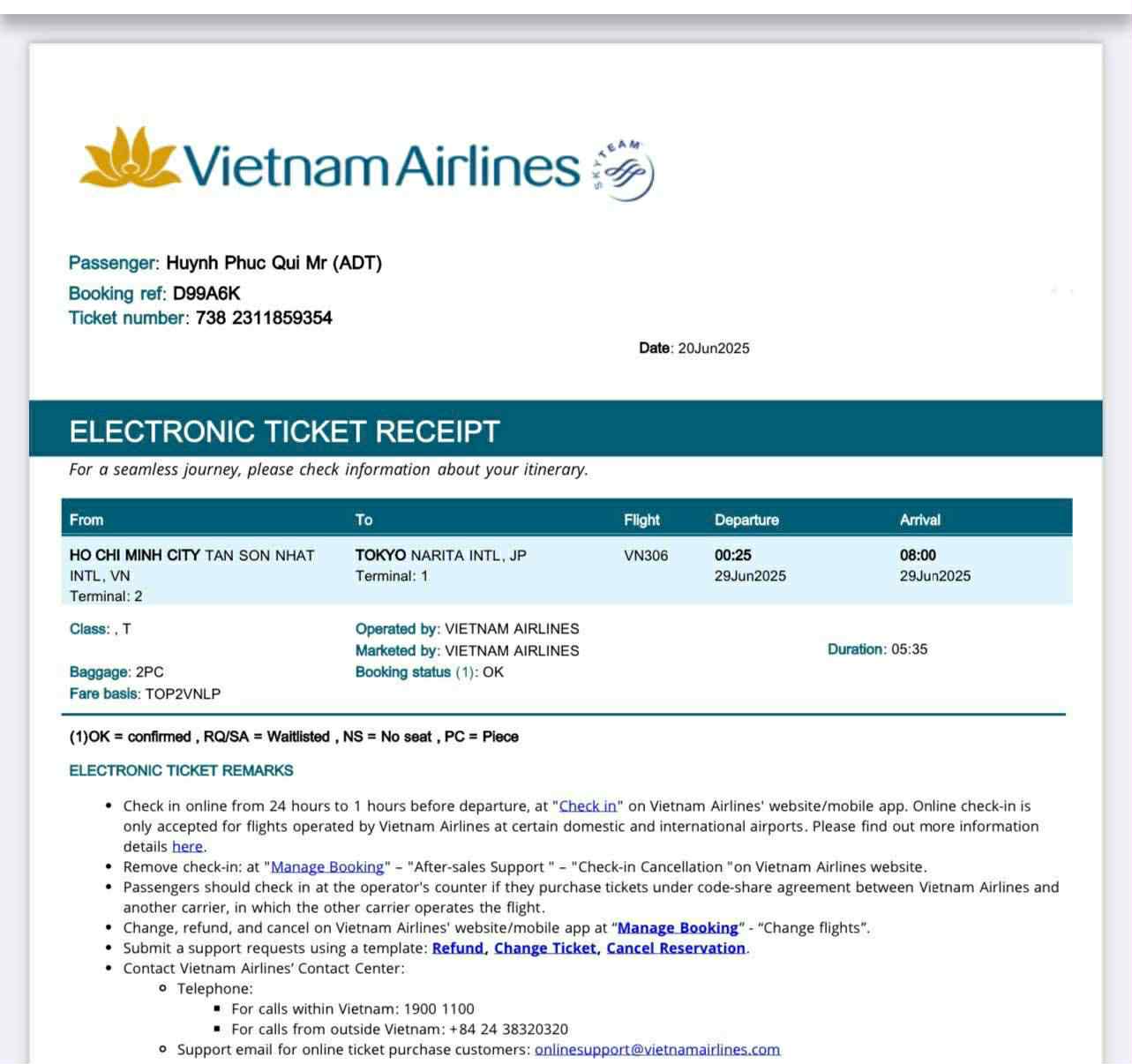
Task: Follow the "here" details link
Action: [187, 847]
